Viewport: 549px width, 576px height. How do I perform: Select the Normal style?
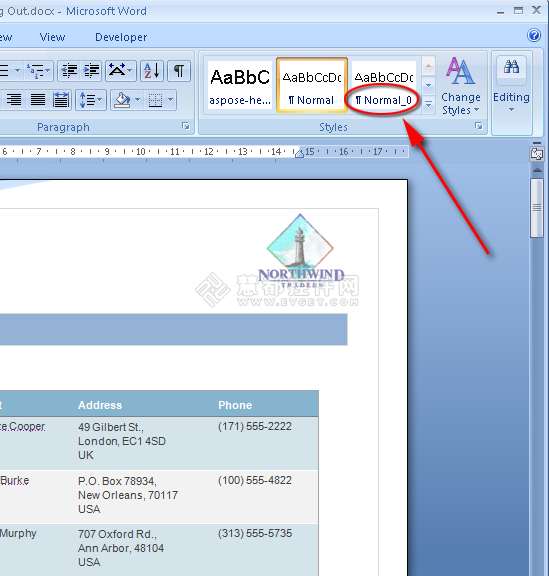point(312,84)
